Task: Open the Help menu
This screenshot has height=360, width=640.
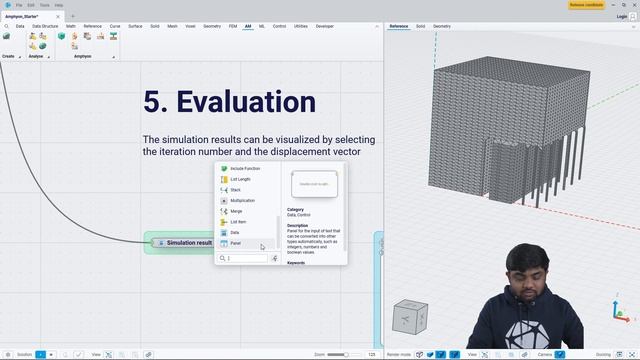Action: click(x=59, y=5)
